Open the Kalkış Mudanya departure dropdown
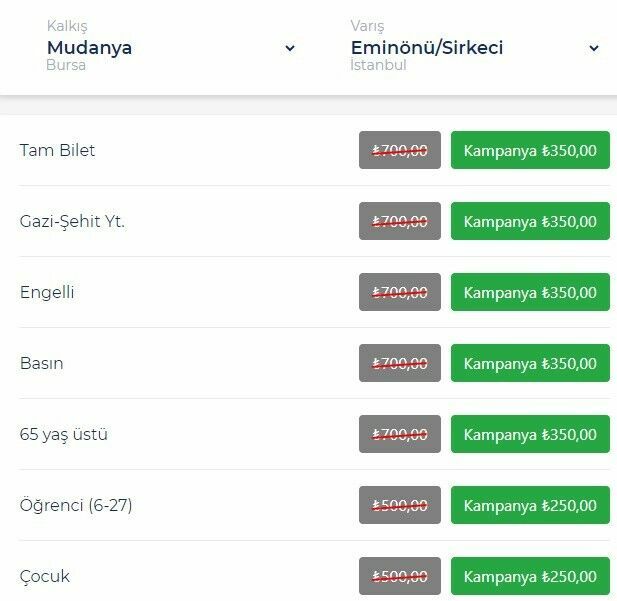The image size is (617, 601). 170,48
